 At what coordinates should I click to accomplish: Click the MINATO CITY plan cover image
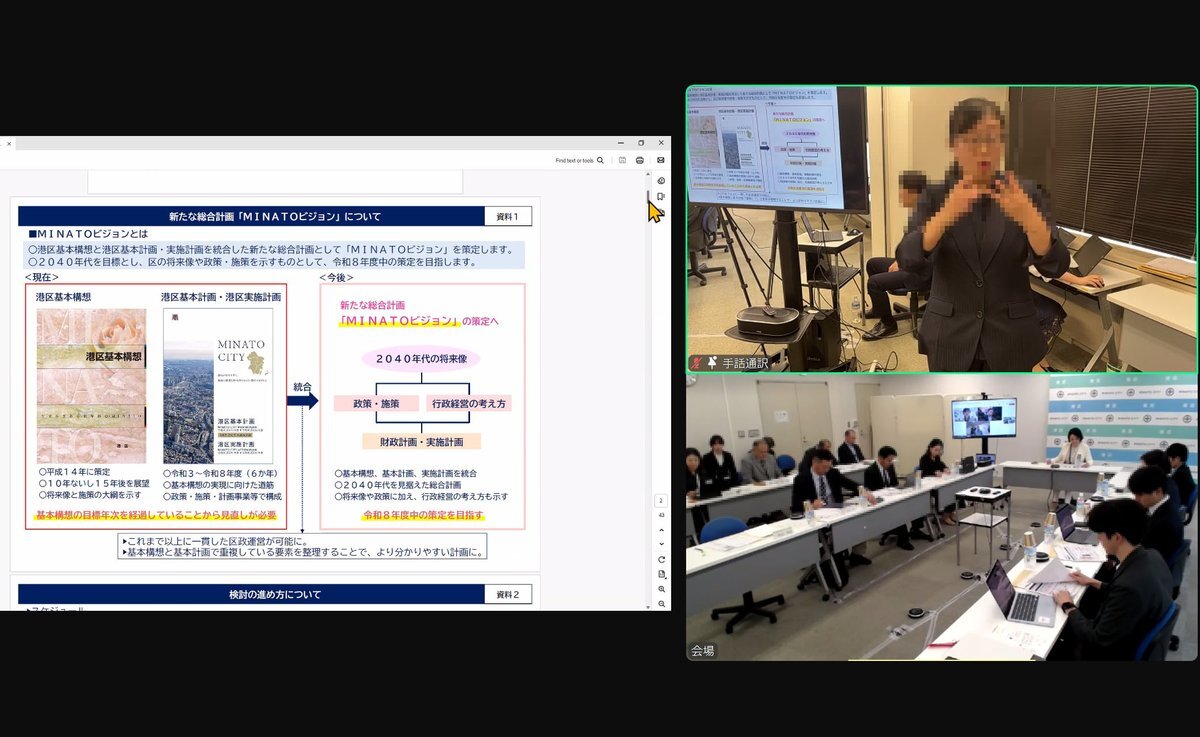(x=218, y=385)
